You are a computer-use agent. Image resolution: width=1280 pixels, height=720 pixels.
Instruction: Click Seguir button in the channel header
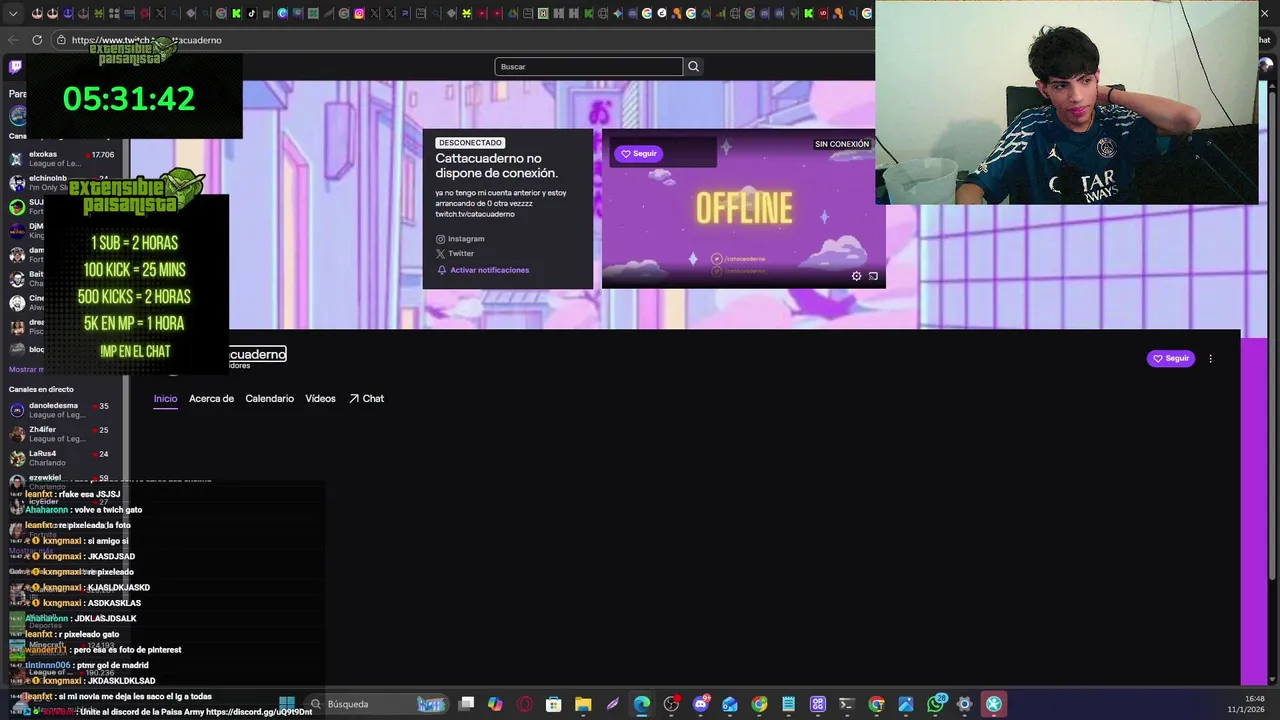point(1171,358)
